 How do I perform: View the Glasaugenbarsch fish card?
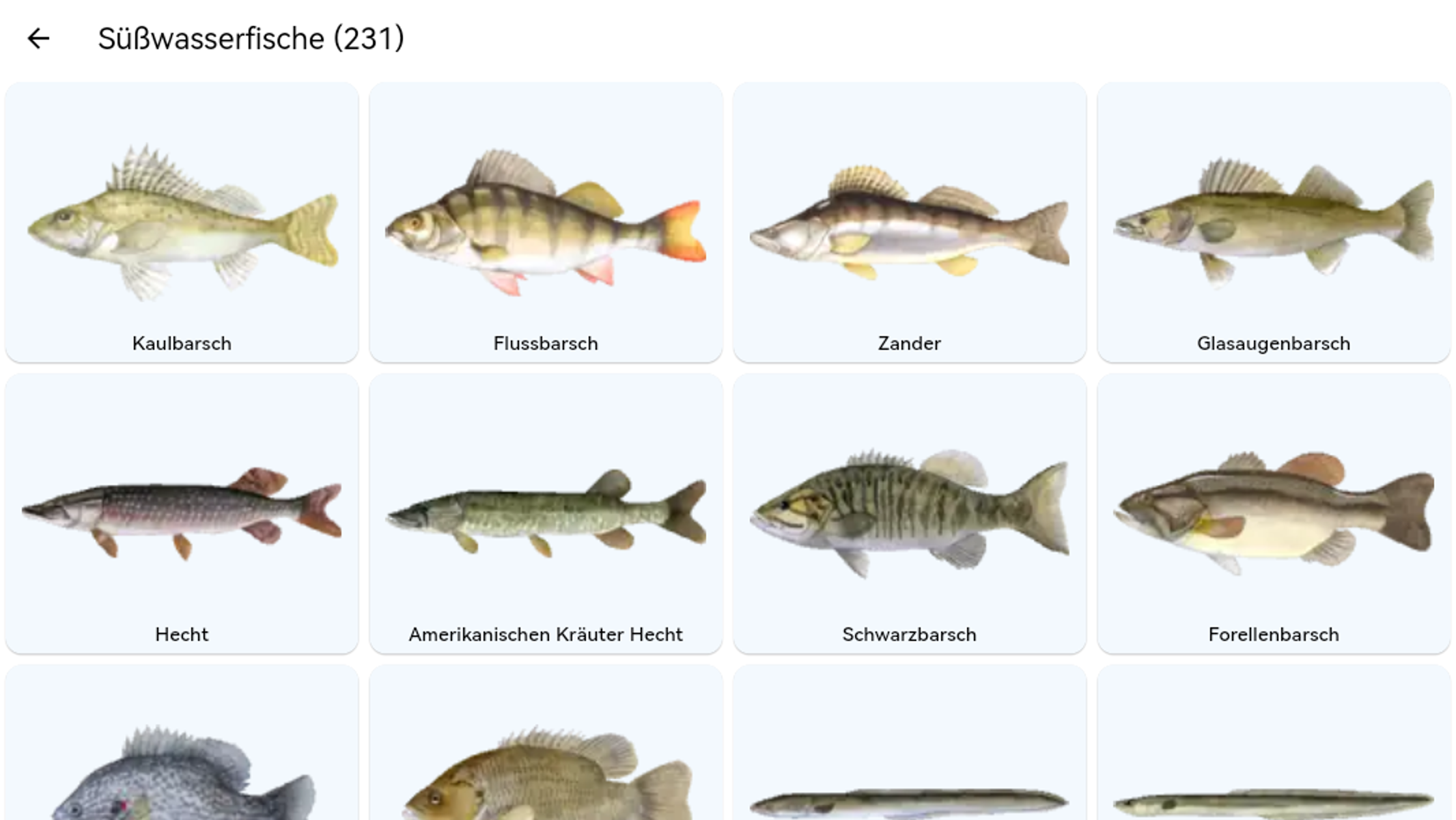tap(1274, 222)
